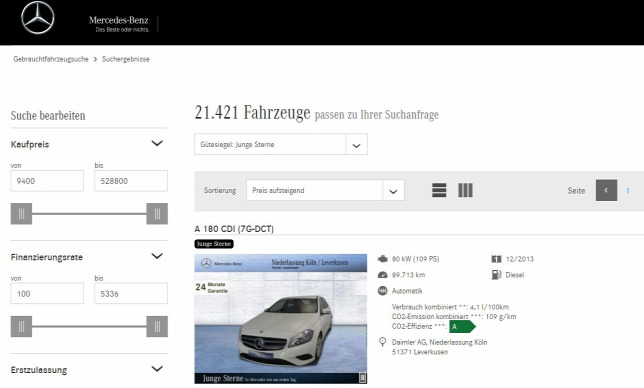
Task: Open the white A-Class car photo
Action: pos(281,319)
